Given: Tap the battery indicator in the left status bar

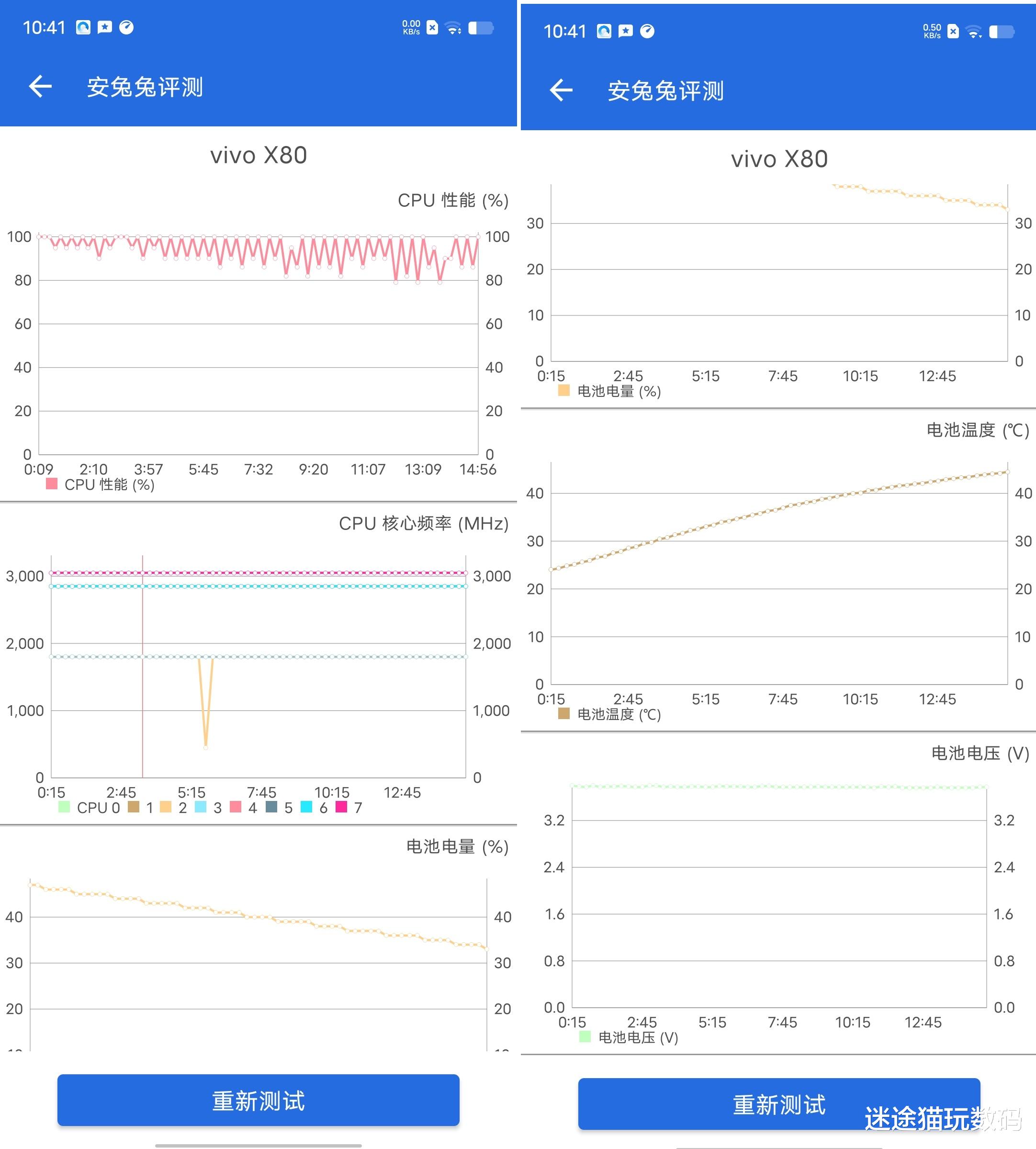Looking at the screenshot, I should [481, 28].
